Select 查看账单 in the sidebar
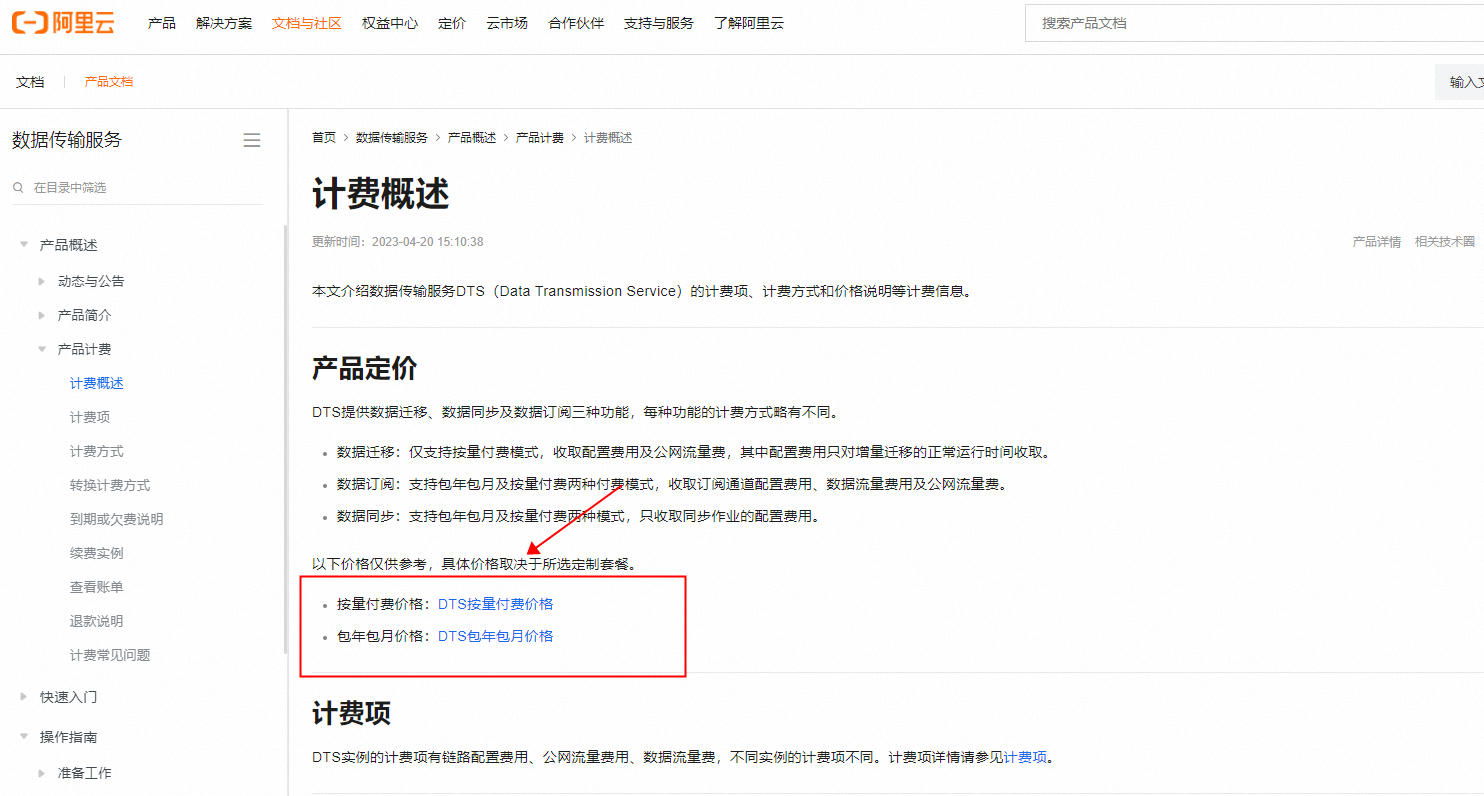Screen dimensions: 1484x796 (x=97, y=588)
